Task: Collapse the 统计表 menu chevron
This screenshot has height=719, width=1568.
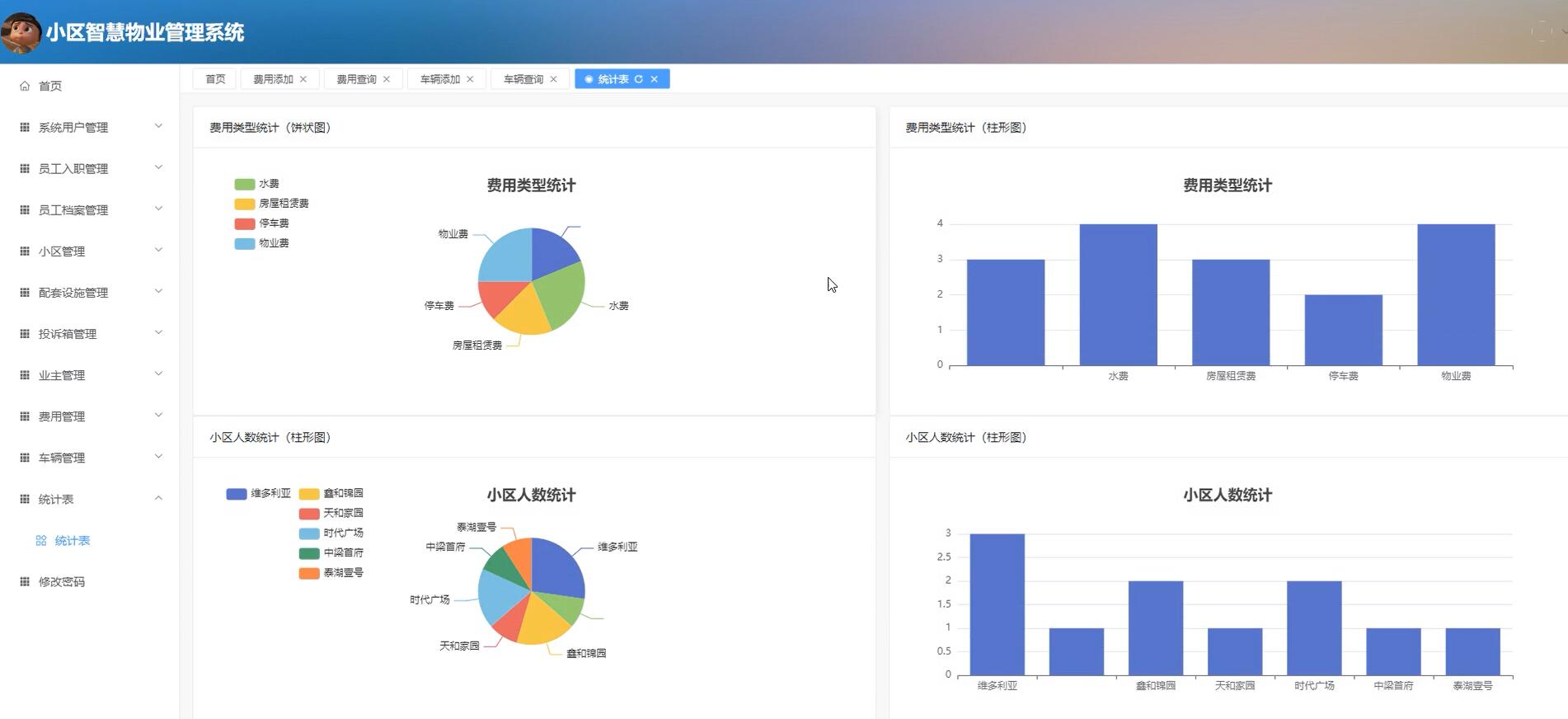Action: click(158, 498)
